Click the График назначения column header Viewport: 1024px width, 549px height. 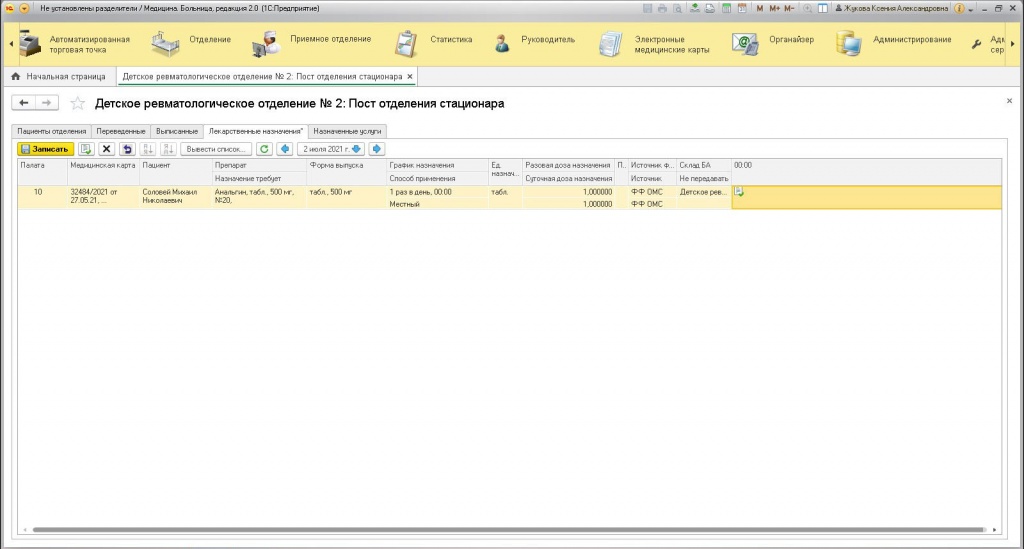438,165
